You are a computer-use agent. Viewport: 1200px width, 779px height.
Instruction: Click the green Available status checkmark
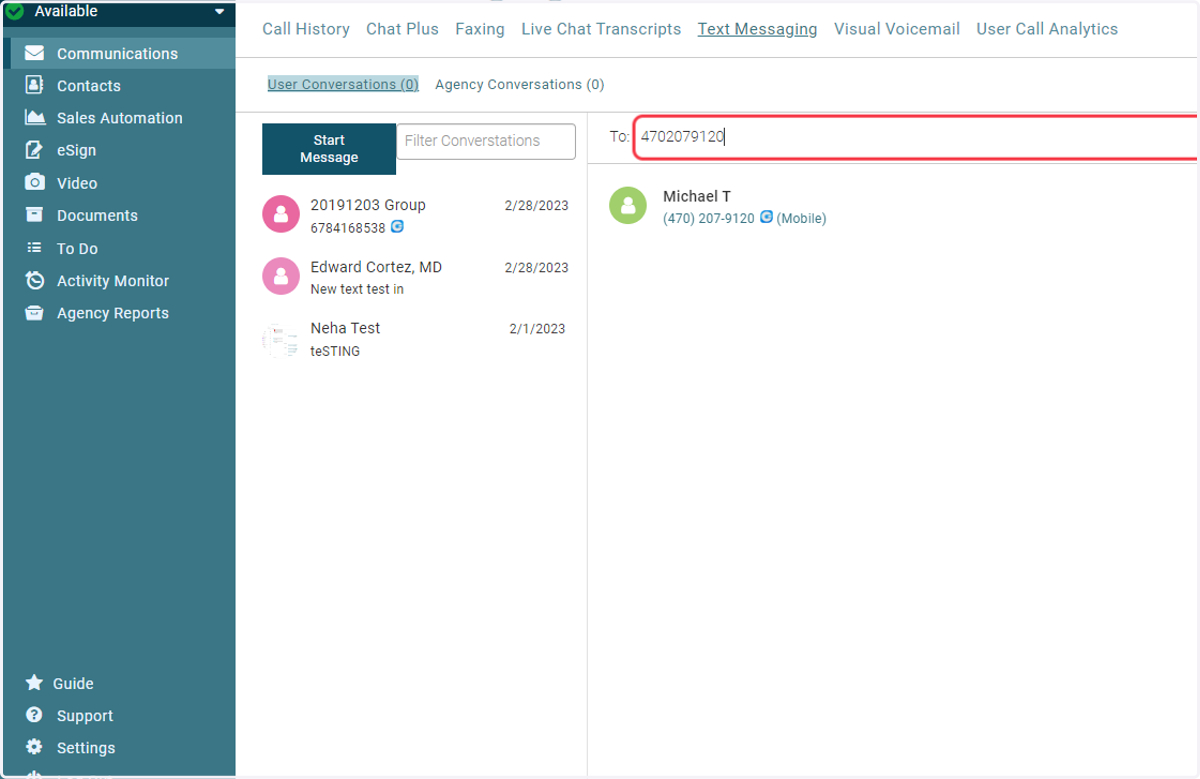point(14,12)
